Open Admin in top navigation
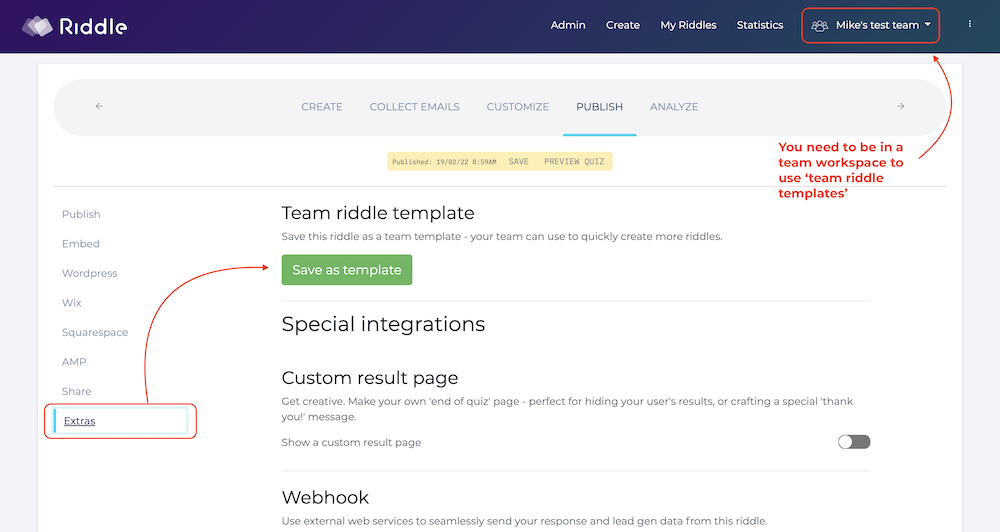 point(568,25)
